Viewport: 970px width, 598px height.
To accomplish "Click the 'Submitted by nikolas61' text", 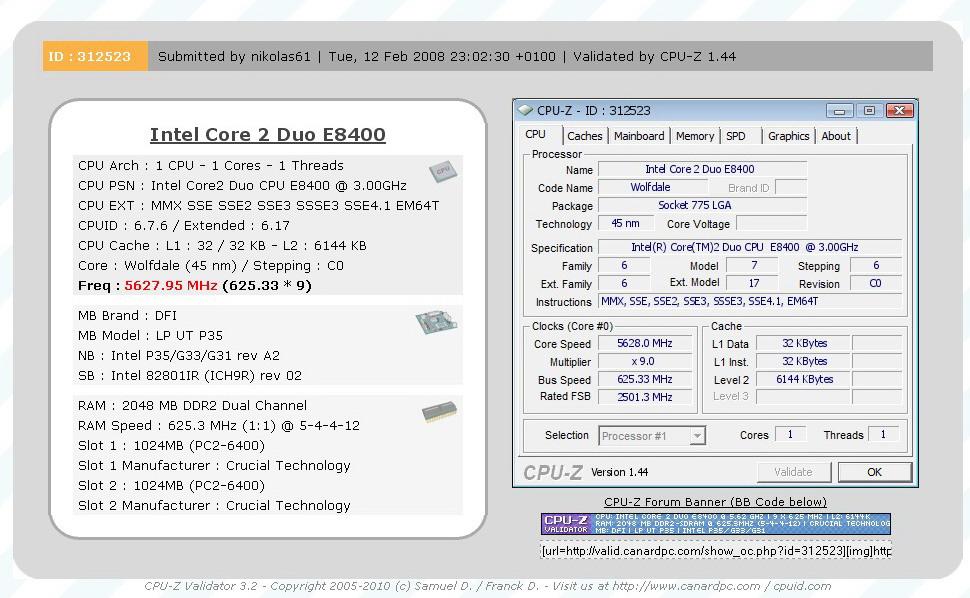I will [234, 56].
